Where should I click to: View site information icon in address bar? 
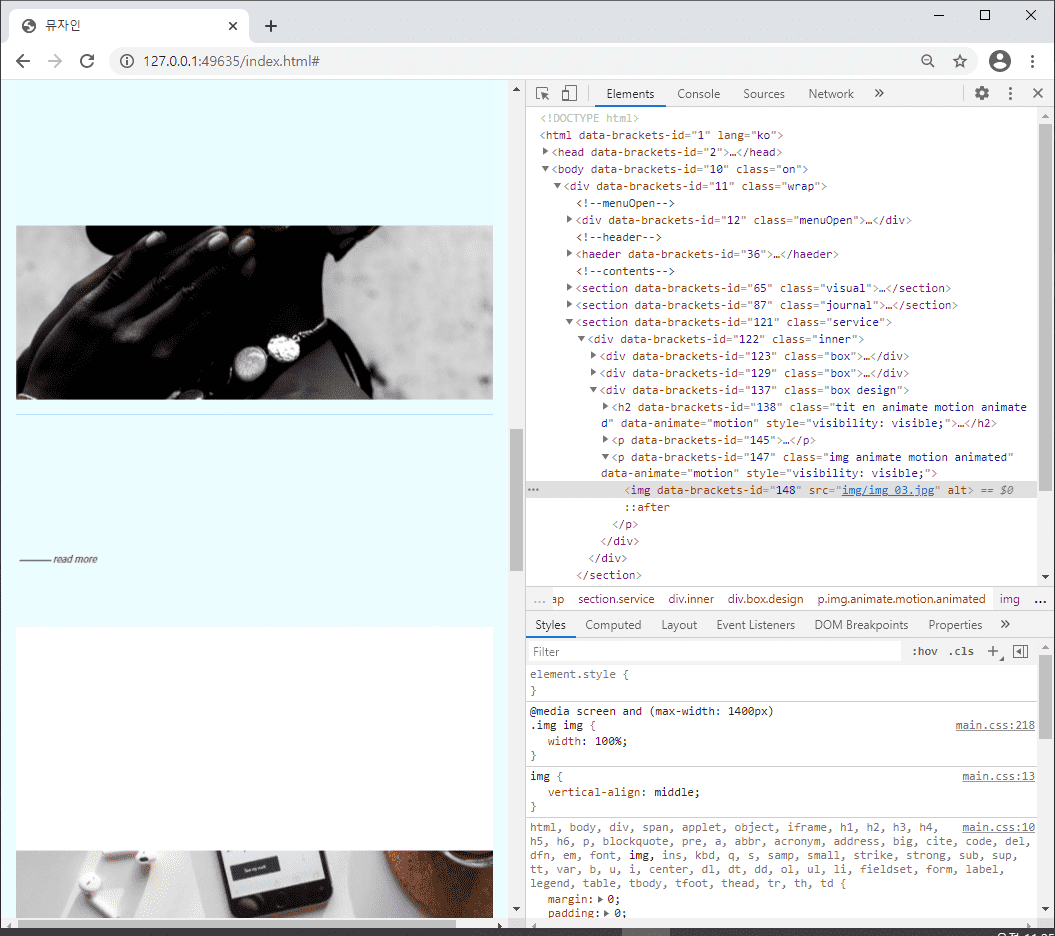tap(126, 61)
